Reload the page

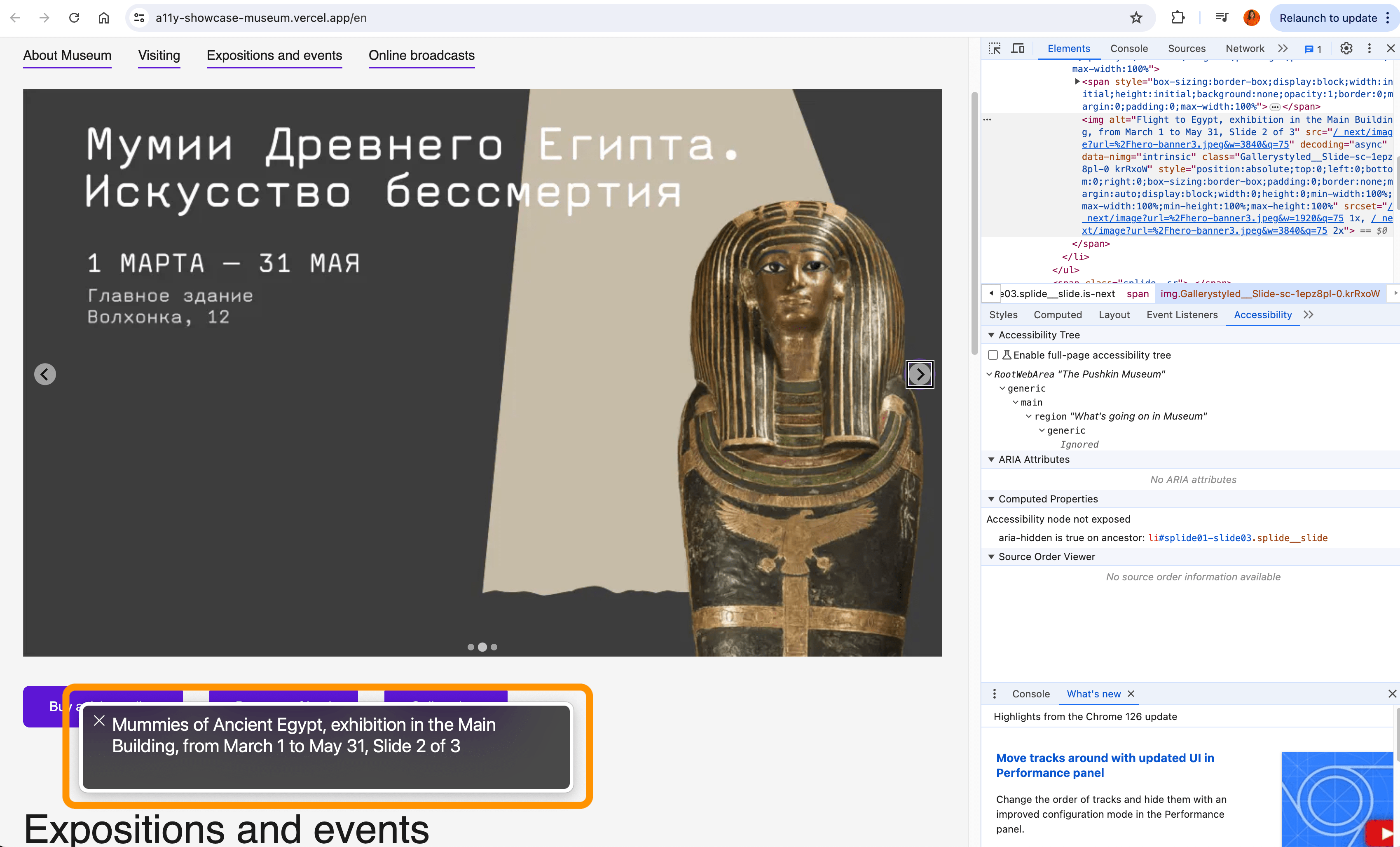74,18
